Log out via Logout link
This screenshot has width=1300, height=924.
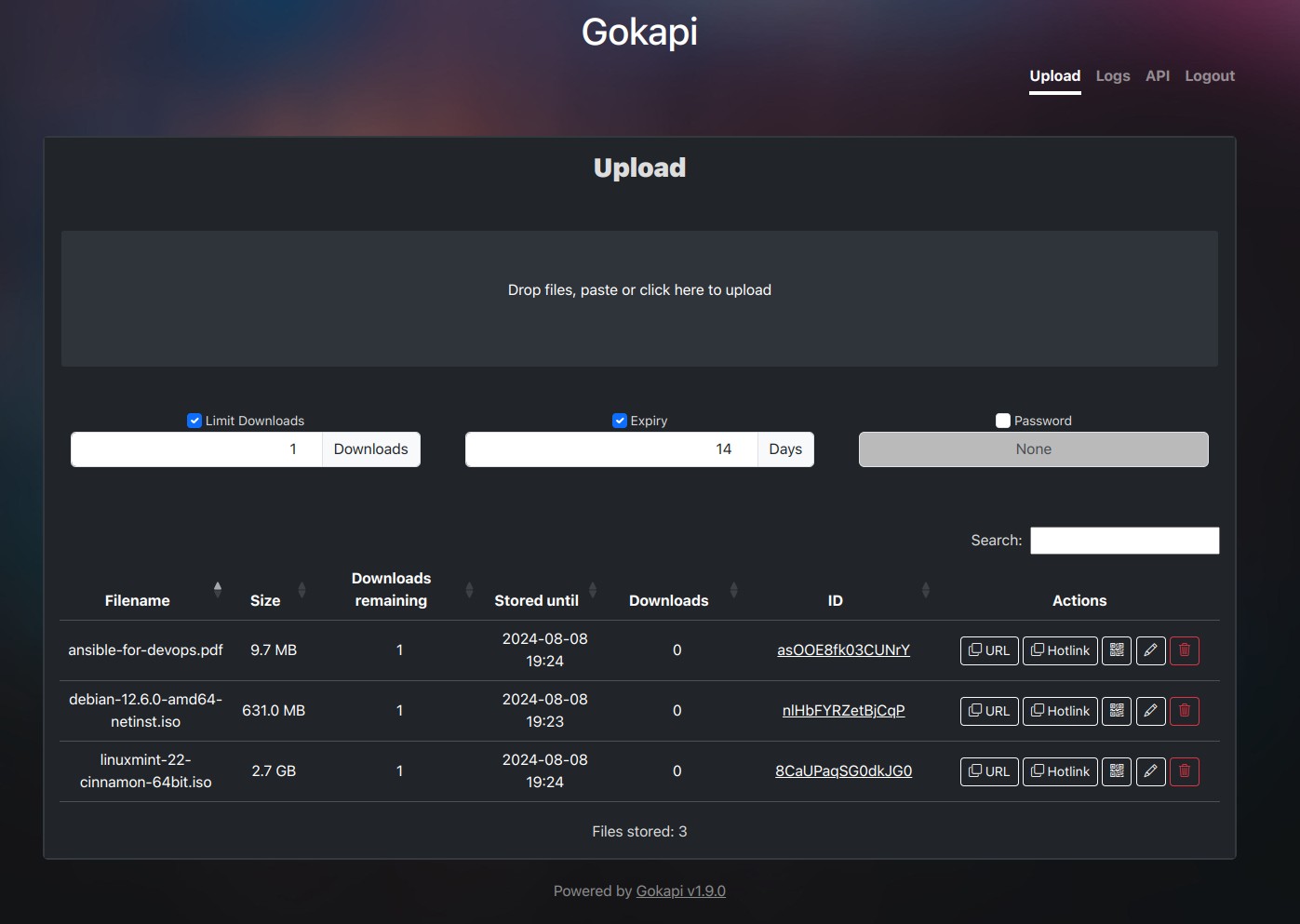click(x=1210, y=76)
